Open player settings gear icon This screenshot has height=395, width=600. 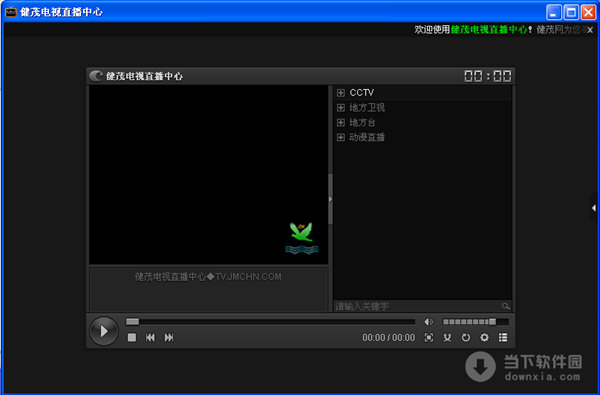(x=484, y=337)
